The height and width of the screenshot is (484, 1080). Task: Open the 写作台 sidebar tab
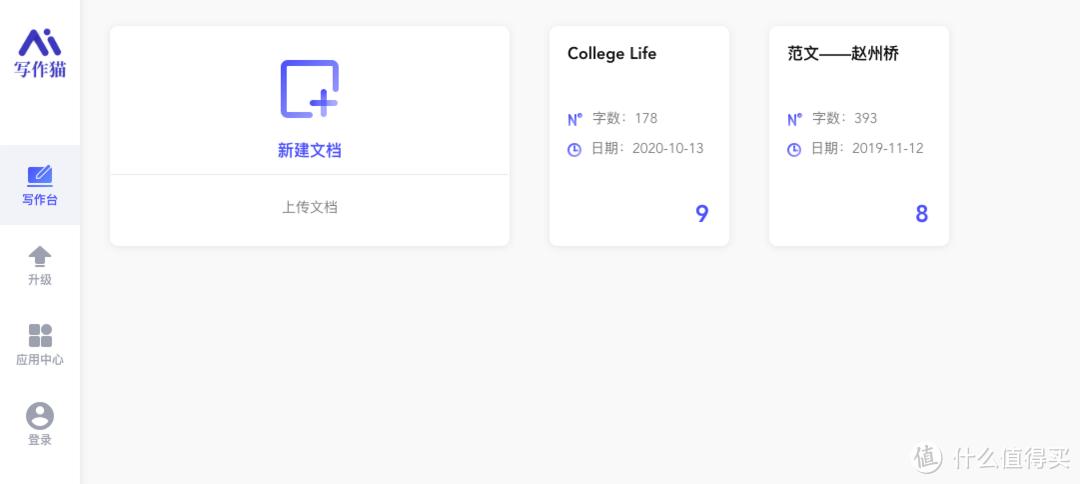pyautogui.click(x=40, y=186)
